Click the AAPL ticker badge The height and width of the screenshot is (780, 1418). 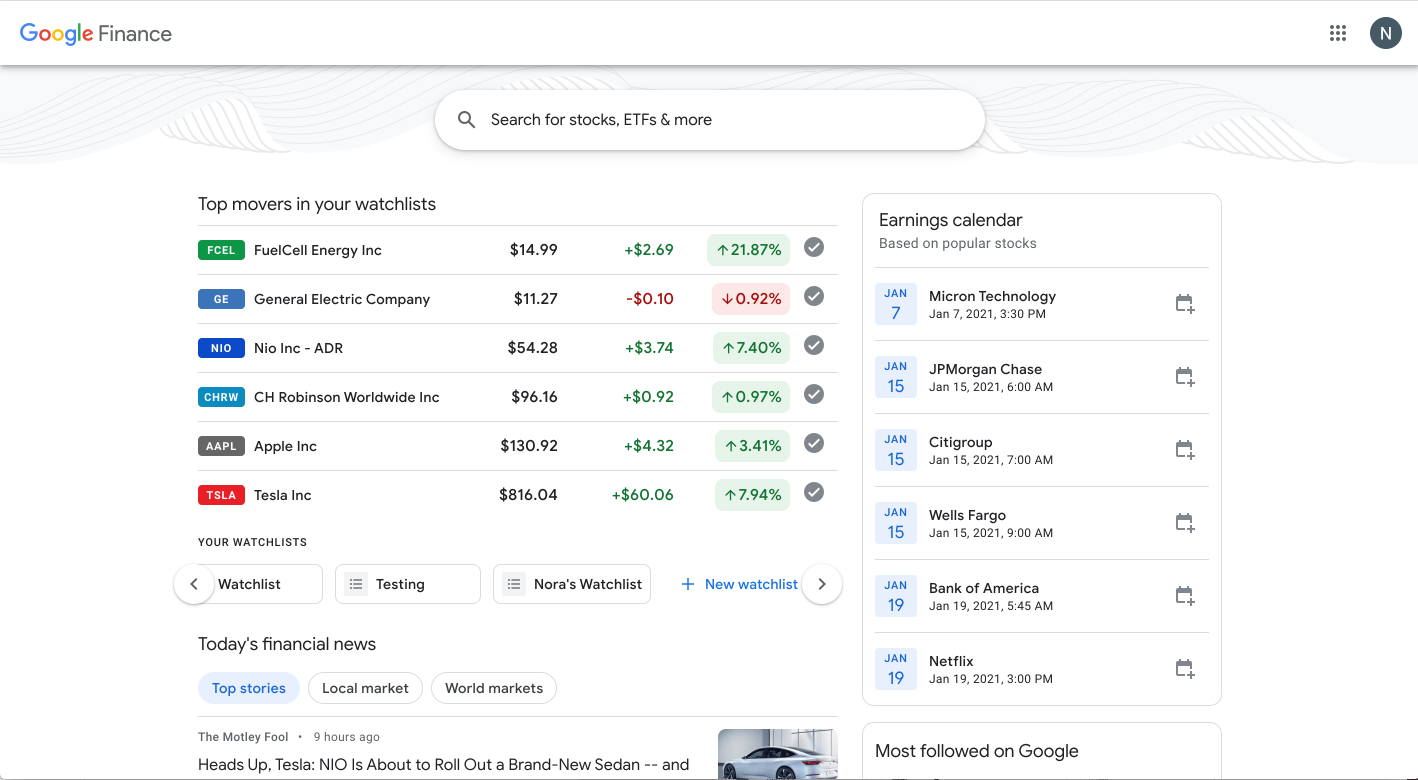221,446
